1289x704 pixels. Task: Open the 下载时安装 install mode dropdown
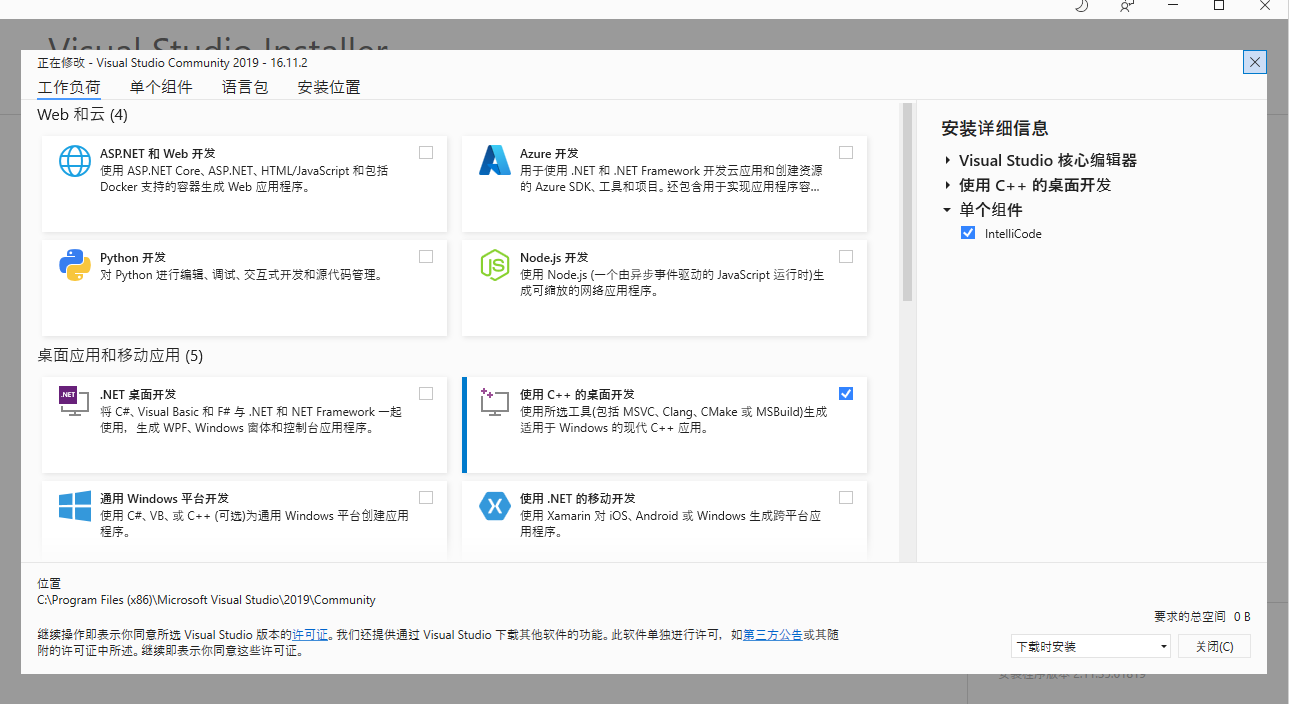[x=1091, y=647]
